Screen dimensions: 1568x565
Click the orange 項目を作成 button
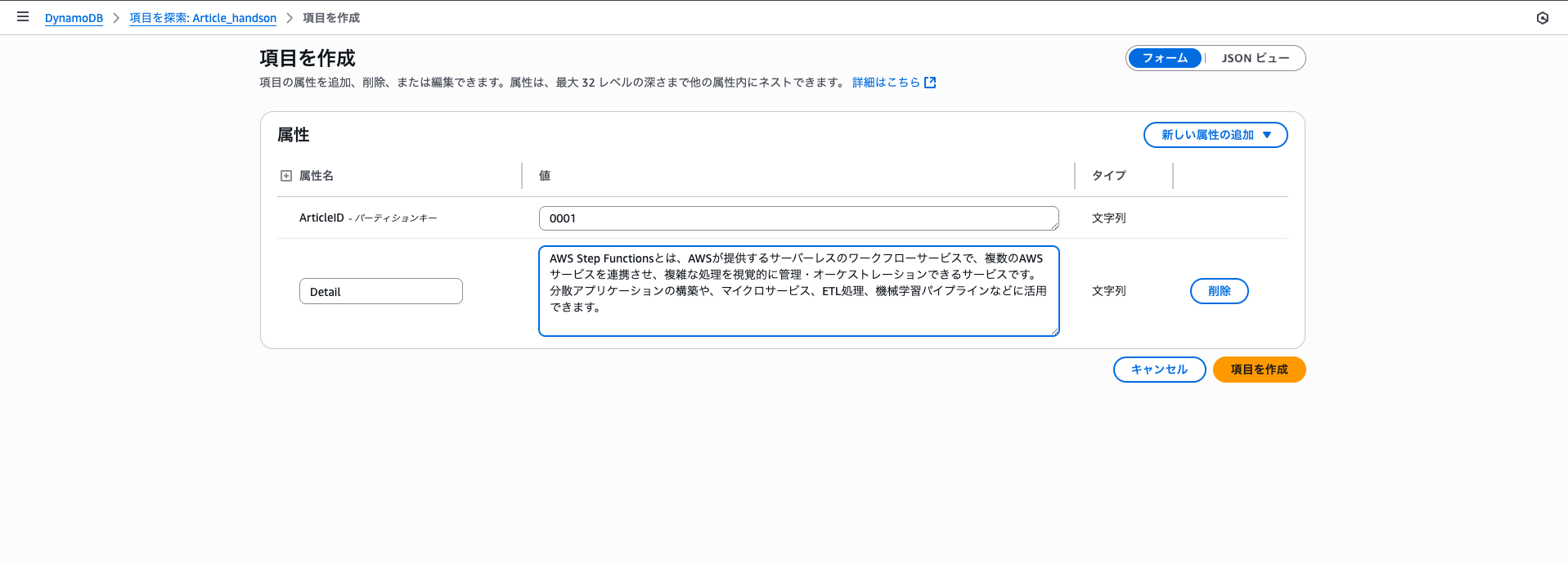click(1259, 370)
